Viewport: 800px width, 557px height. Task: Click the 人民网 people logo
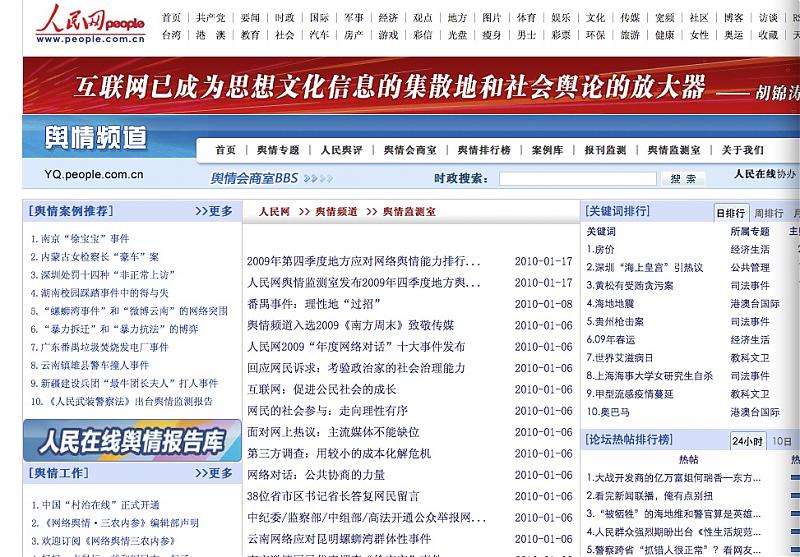pyautogui.click(x=90, y=24)
